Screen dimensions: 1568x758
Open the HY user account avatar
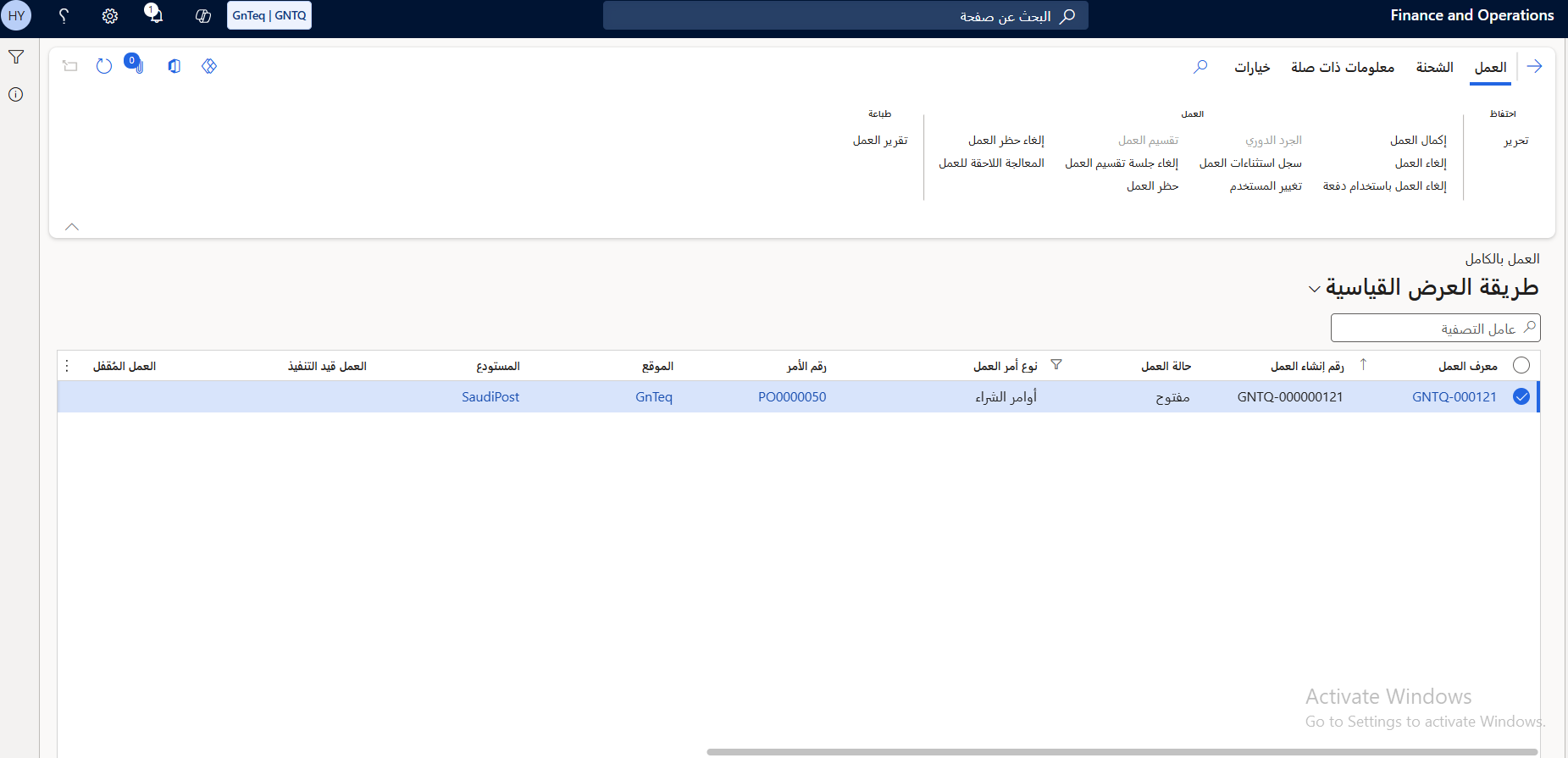(16, 15)
